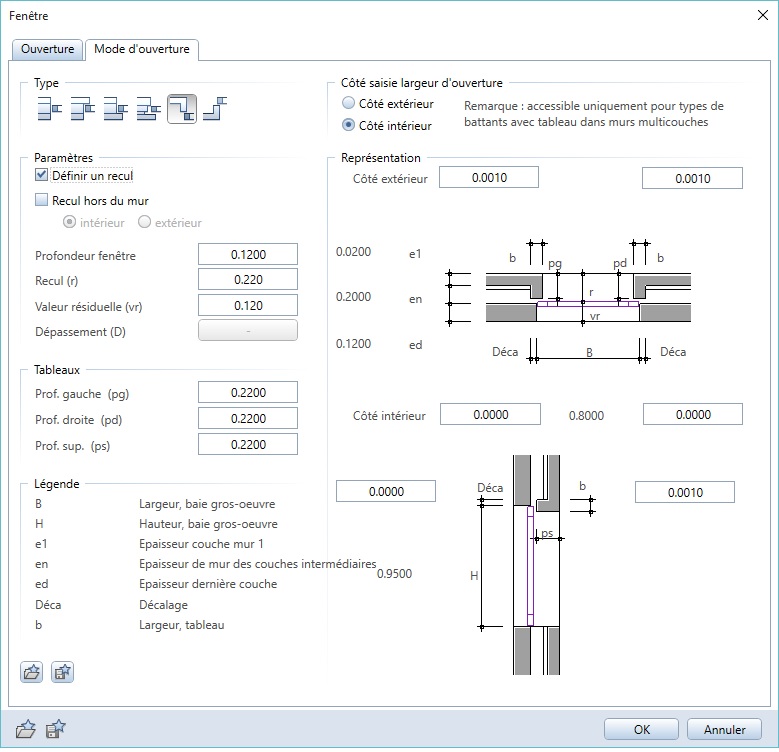Image resolution: width=779 pixels, height=752 pixels.
Task: Edit the Prof. droite (pd) field
Action: [248, 418]
